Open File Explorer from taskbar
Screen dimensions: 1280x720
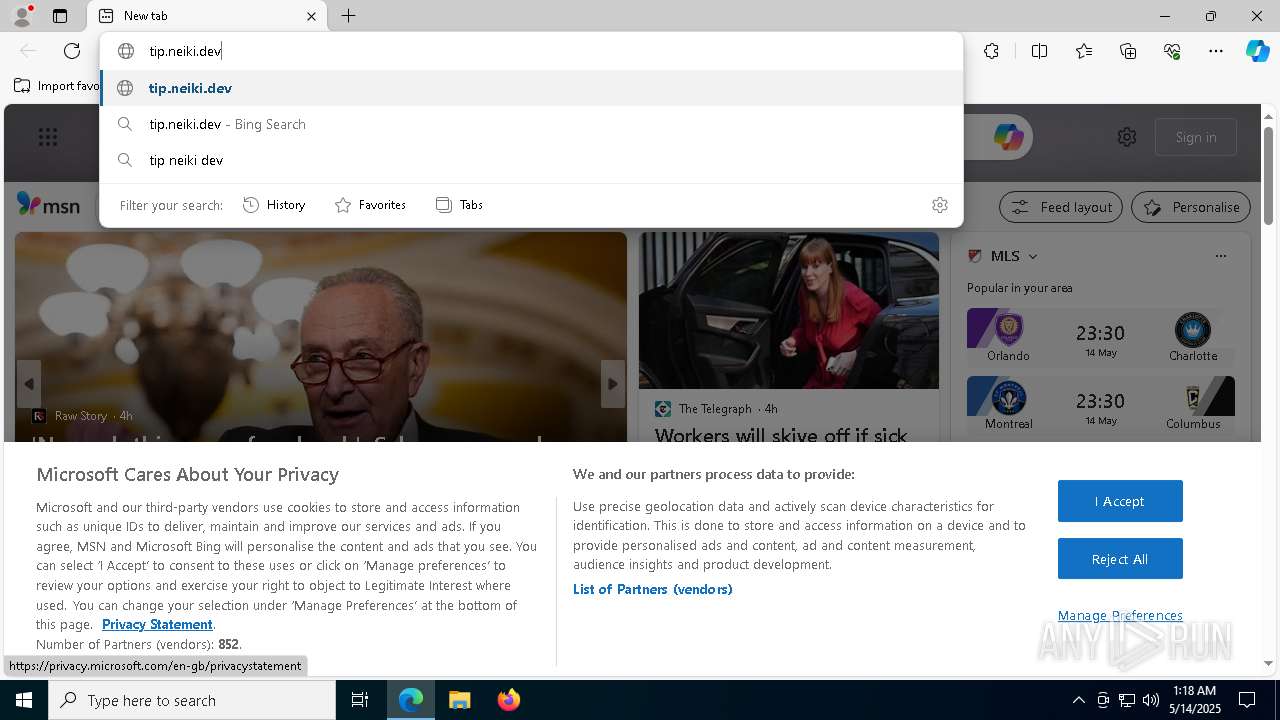[x=459, y=700]
